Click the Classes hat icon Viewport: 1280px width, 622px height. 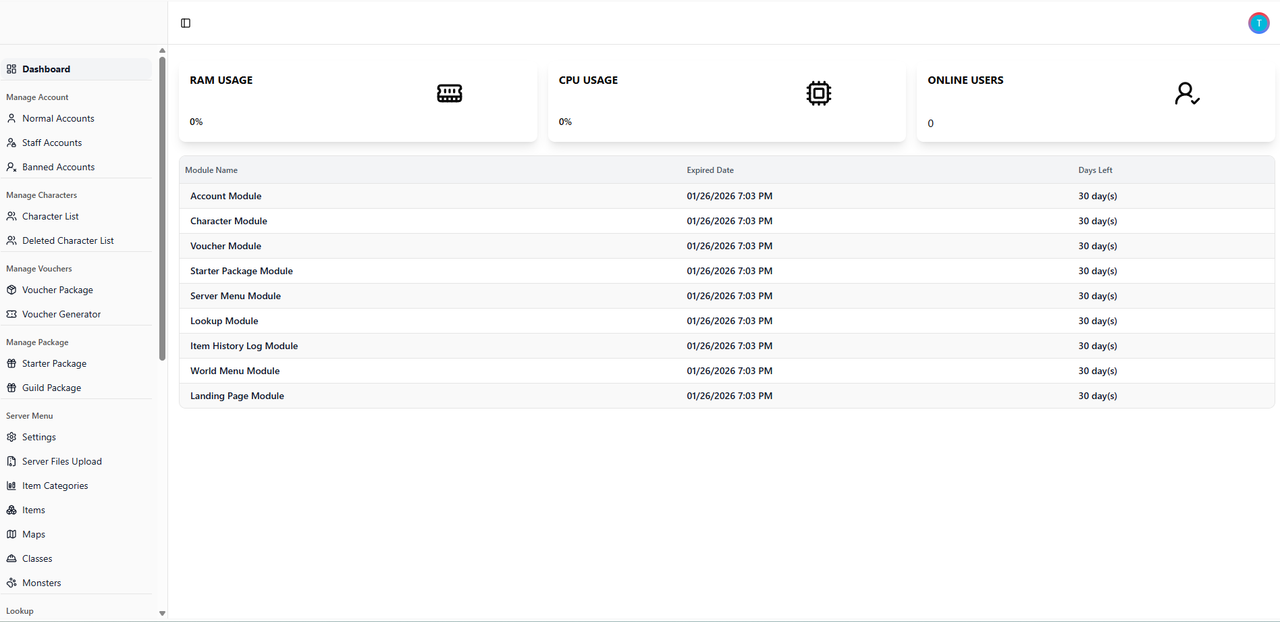coord(11,559)
